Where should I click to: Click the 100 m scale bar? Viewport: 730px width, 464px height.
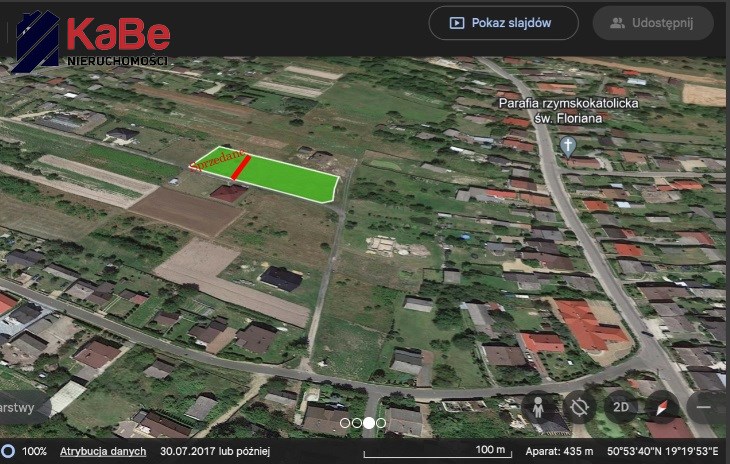click(x=438, y=451)
